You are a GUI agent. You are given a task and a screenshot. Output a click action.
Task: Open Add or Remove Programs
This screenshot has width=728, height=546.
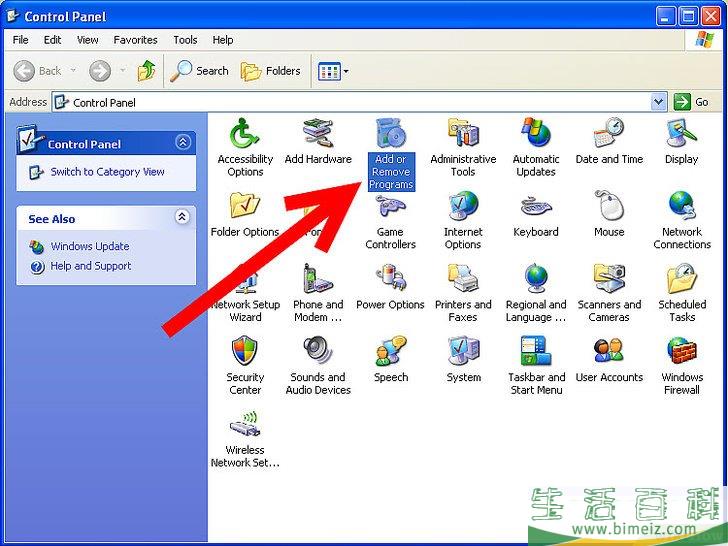[x=391, y=153]
